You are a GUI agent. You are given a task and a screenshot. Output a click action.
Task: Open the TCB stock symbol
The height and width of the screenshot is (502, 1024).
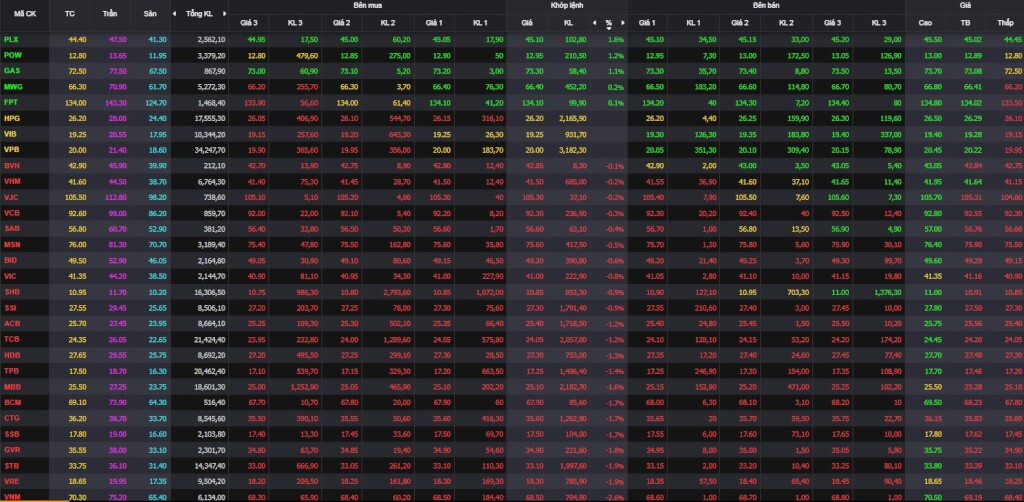(11, 339)
